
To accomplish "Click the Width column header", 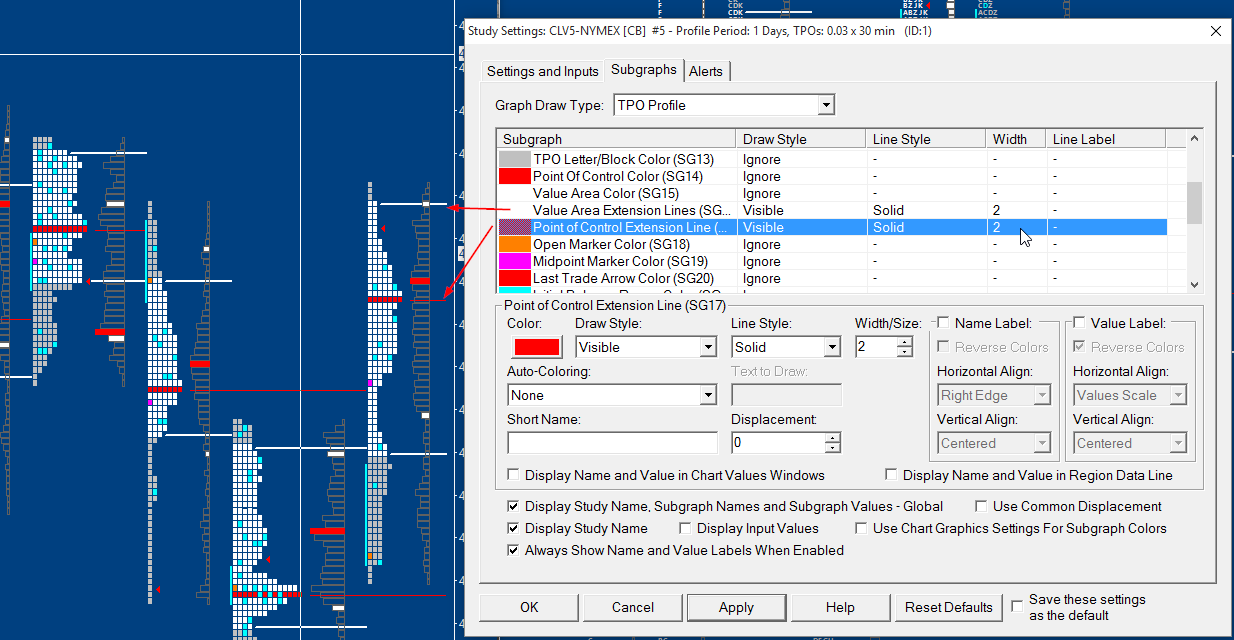I will click(x=1016, y=139).
